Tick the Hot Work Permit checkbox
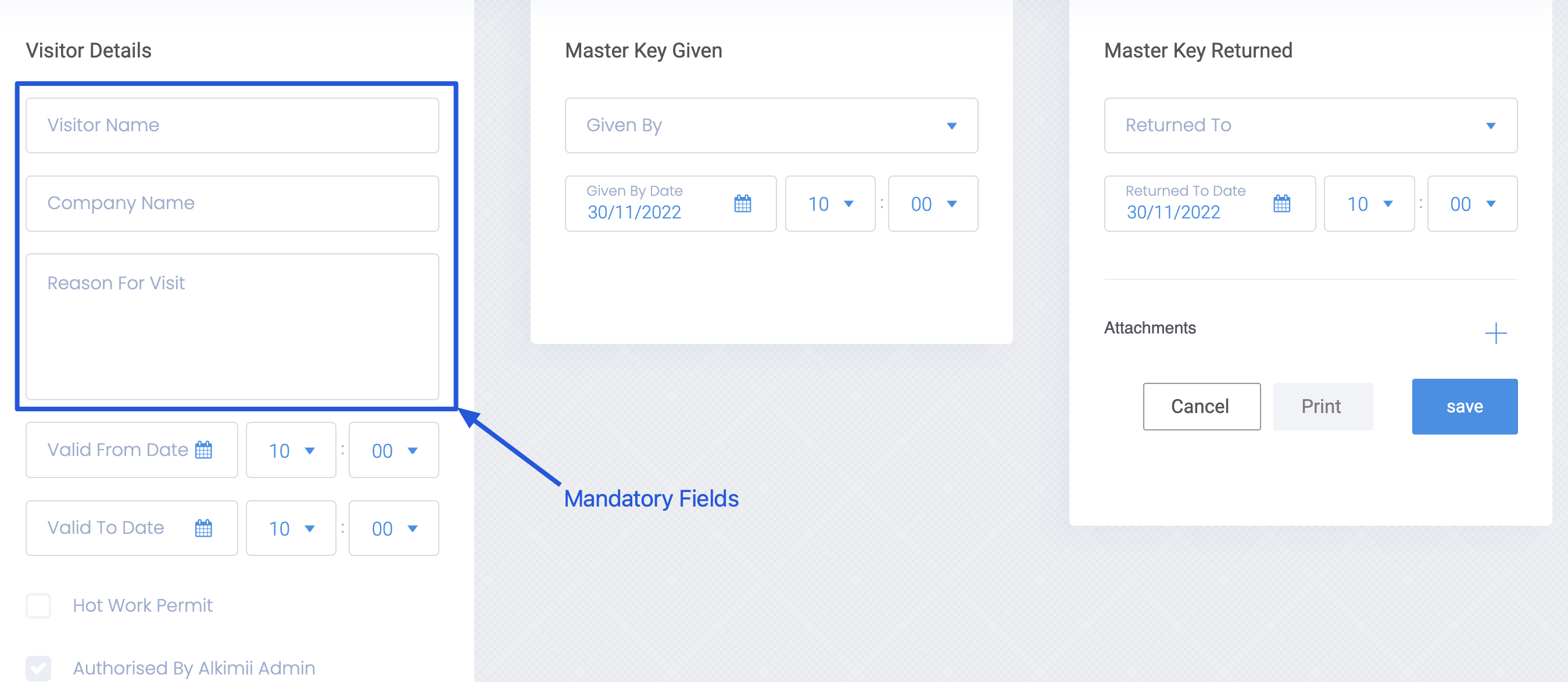The width and height of the screenshot is (1568, 682). (38, 605)
